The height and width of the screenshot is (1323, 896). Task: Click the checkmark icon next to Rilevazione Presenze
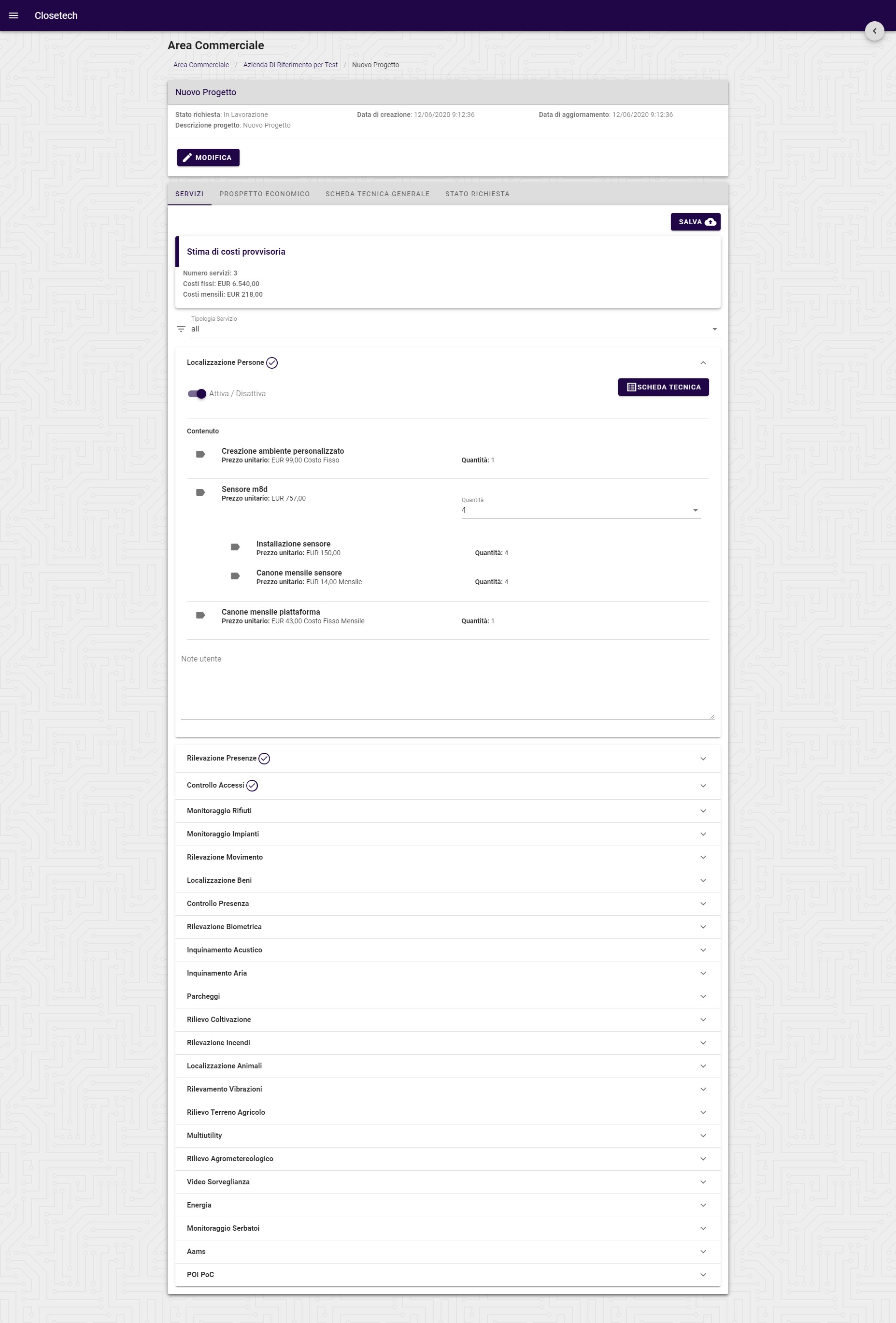point(264,758)
